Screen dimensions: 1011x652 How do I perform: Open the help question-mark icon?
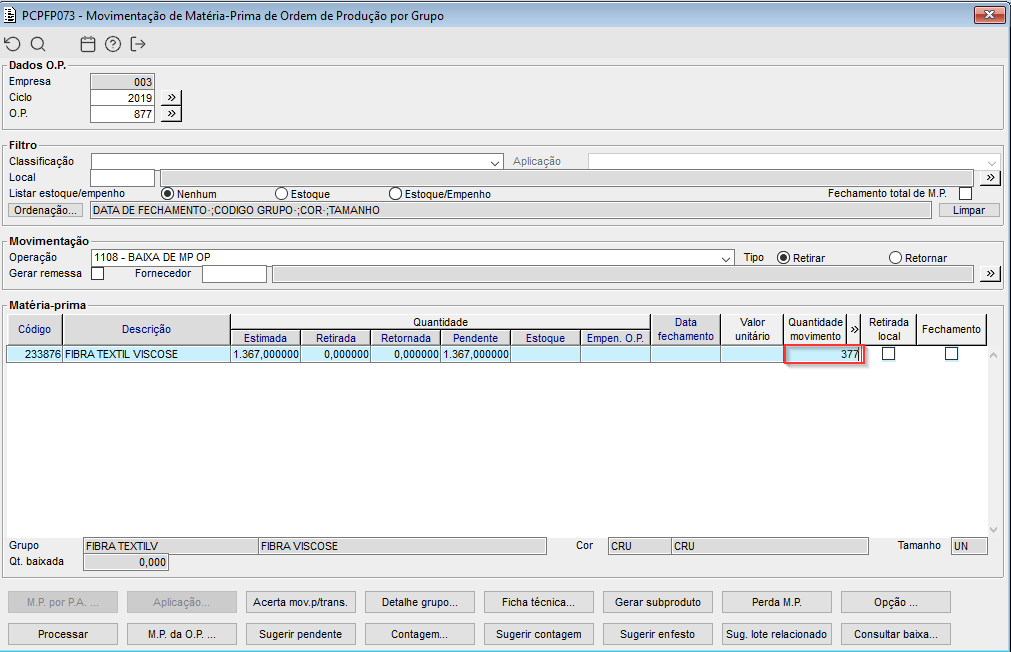(x=113, y=44)
